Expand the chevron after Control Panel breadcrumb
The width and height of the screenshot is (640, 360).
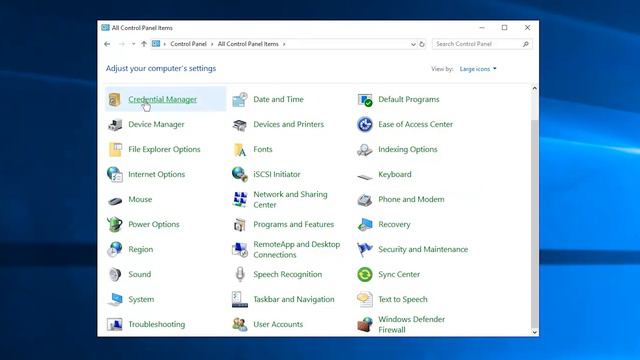212,44
